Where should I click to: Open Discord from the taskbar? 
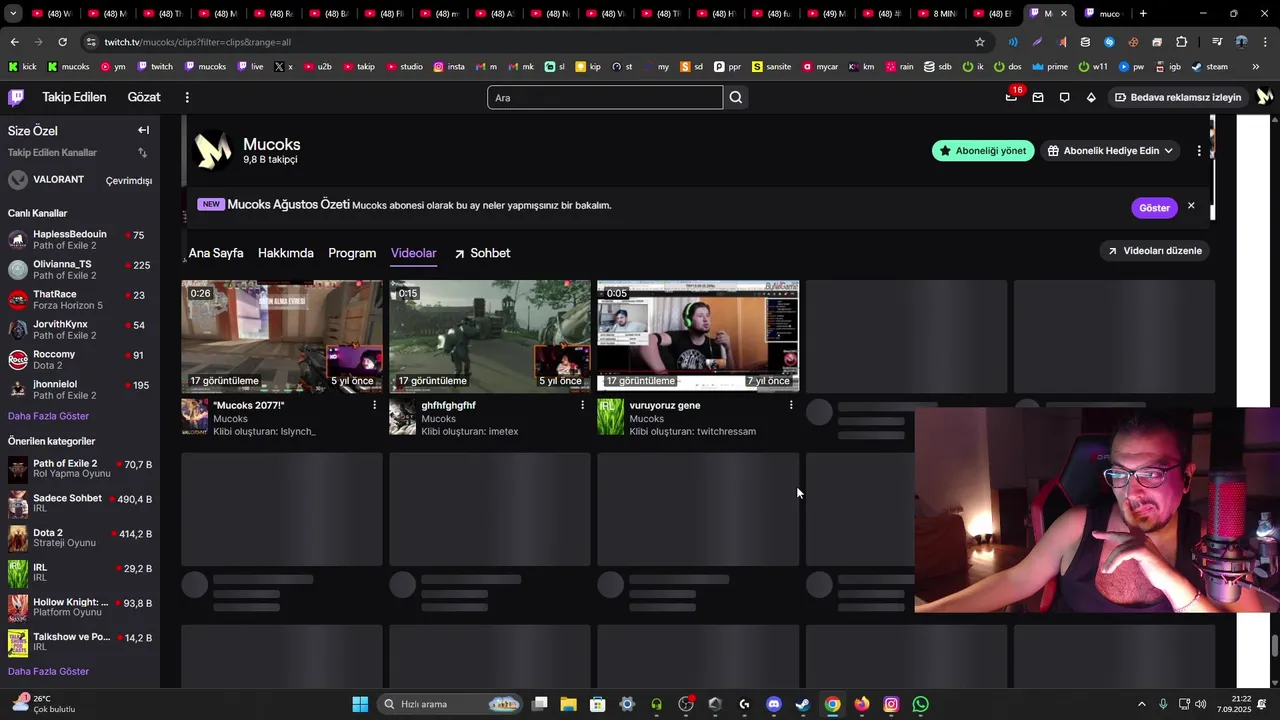point(773,704)
